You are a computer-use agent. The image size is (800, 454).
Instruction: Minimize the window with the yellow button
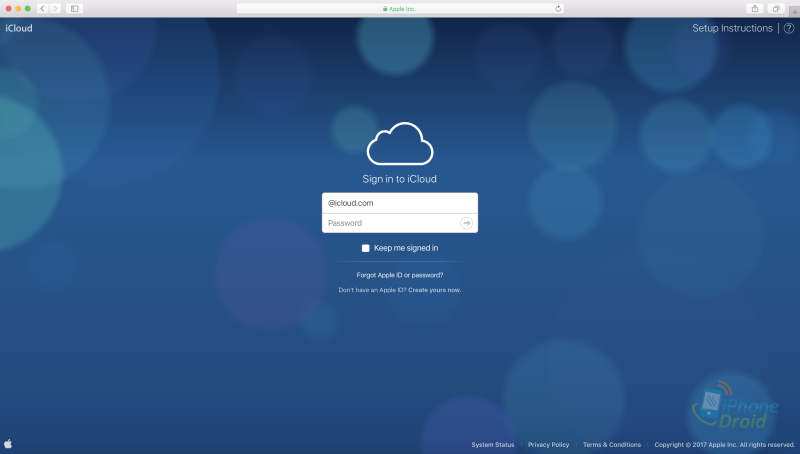pos(18,9)
